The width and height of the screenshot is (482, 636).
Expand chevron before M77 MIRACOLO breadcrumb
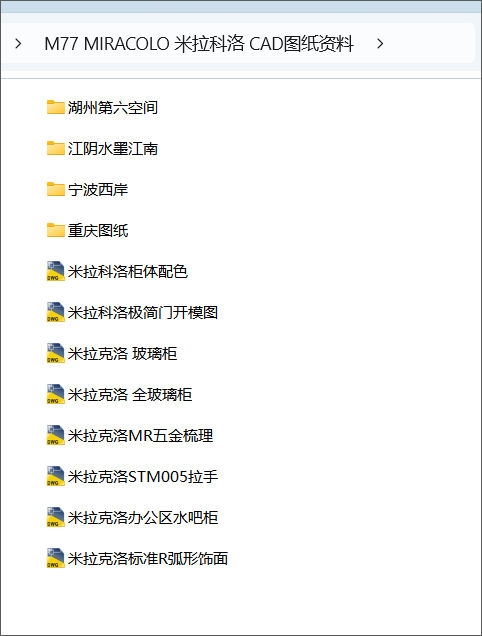(18, 43)
